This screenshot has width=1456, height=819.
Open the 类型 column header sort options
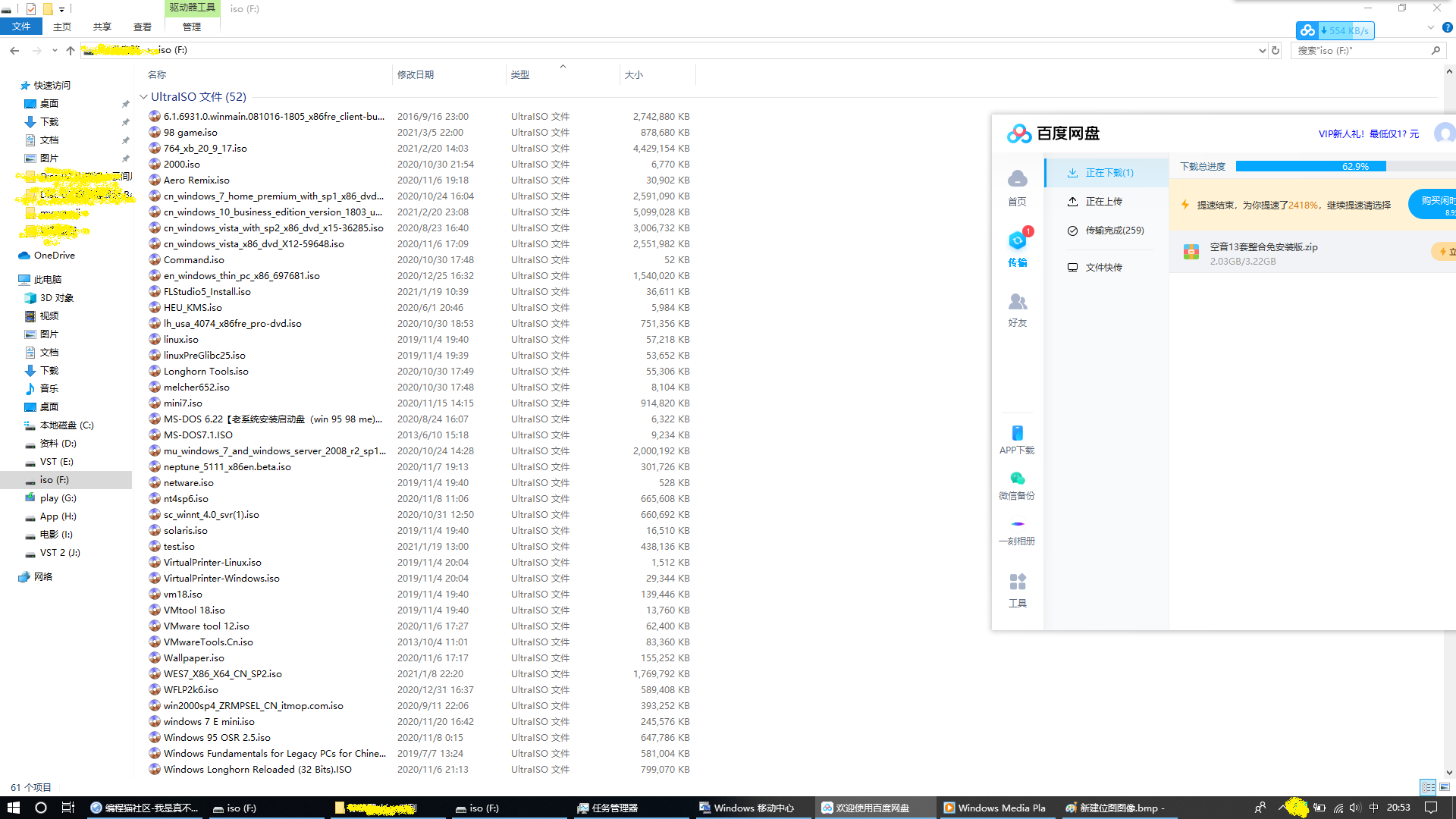562,74
